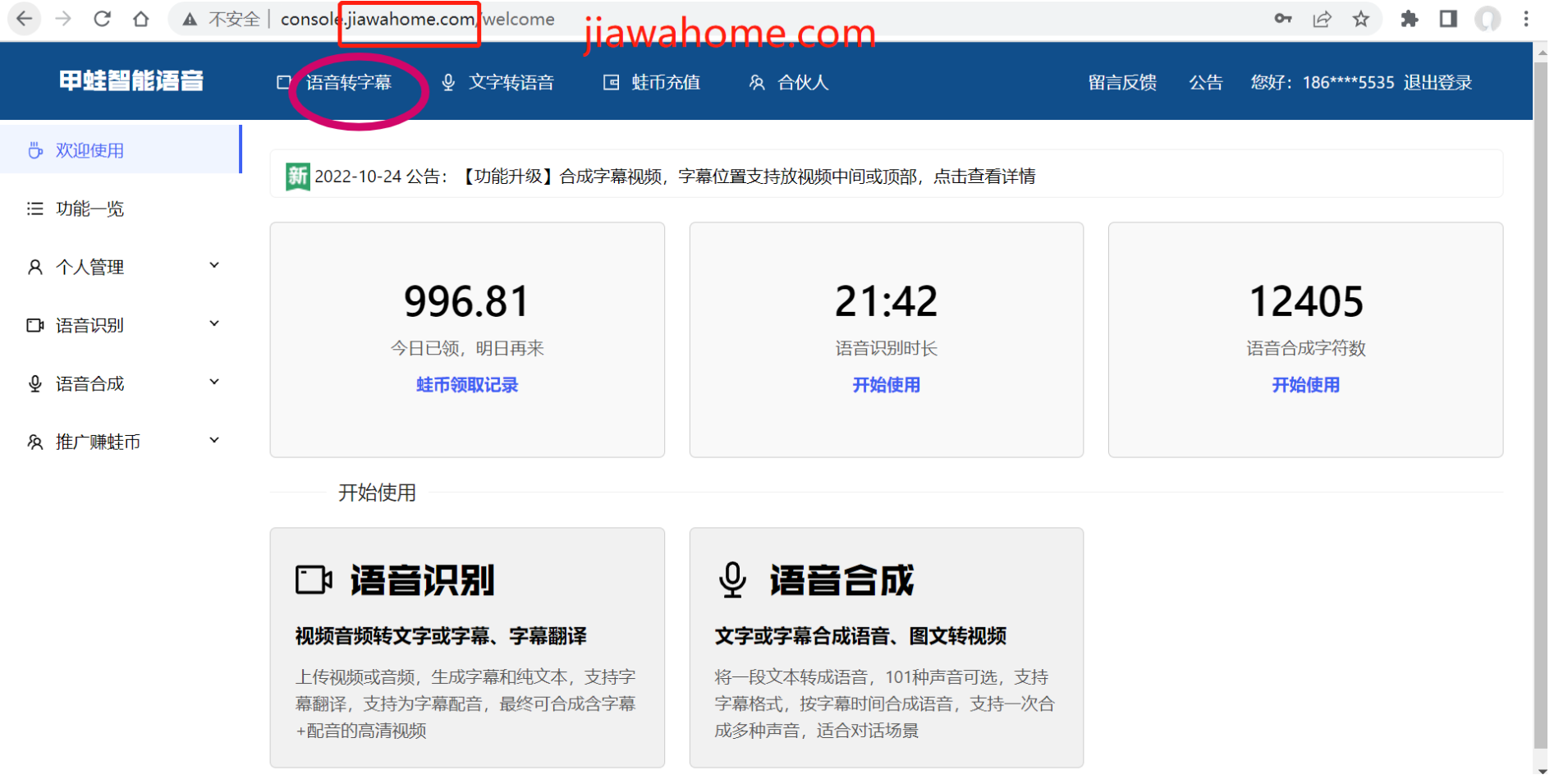Open the 2022-10-24 announcement text

[675, 177]
